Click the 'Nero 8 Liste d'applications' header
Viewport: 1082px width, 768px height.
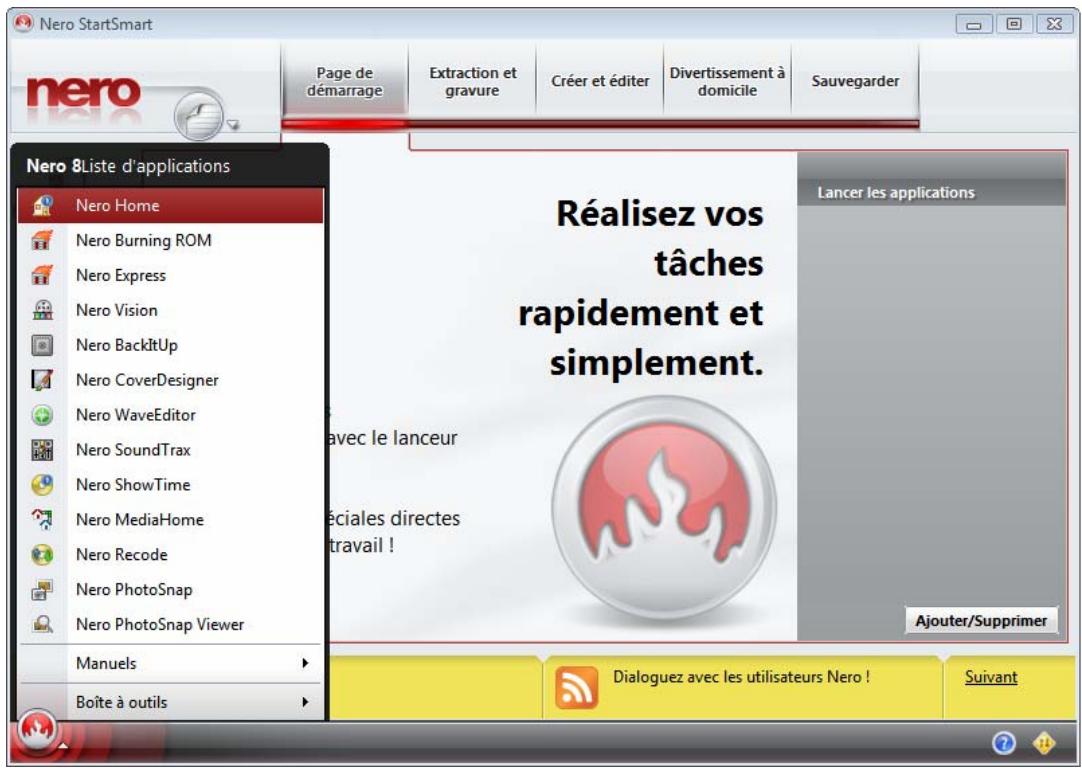[128, 166]
